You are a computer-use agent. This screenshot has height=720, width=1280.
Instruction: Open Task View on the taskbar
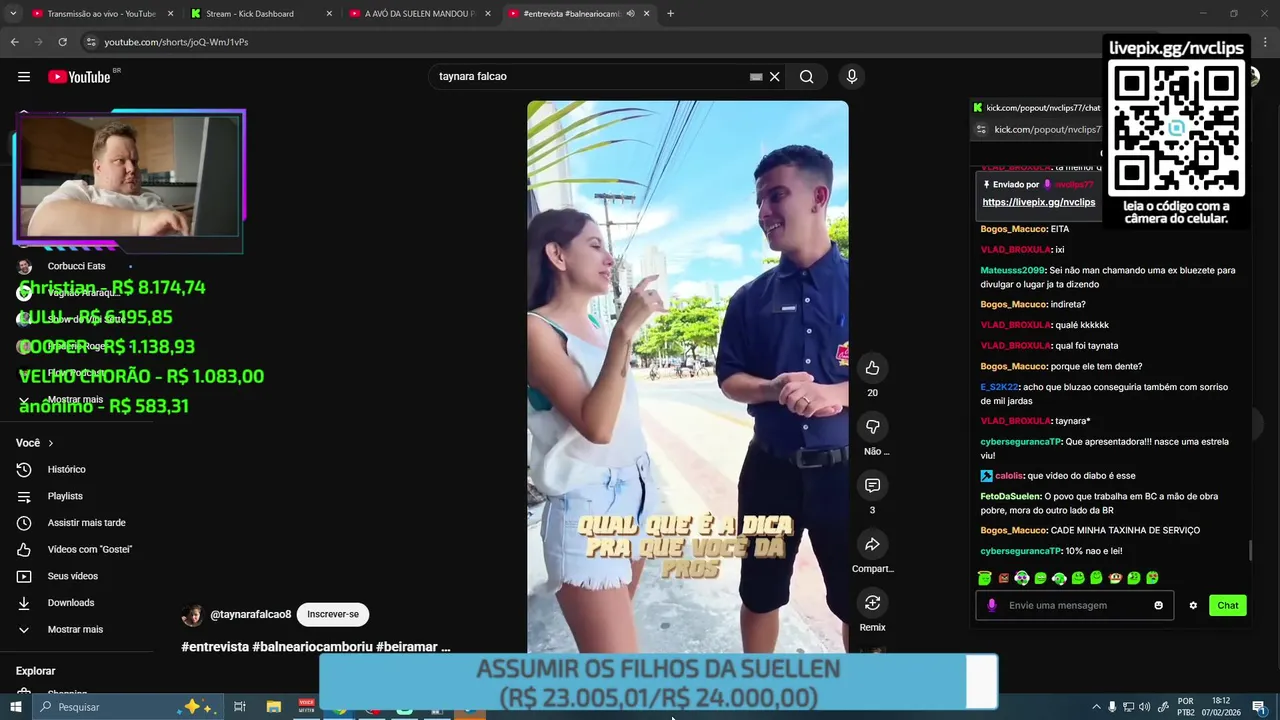pyautogui.click(x=240, y=707)
